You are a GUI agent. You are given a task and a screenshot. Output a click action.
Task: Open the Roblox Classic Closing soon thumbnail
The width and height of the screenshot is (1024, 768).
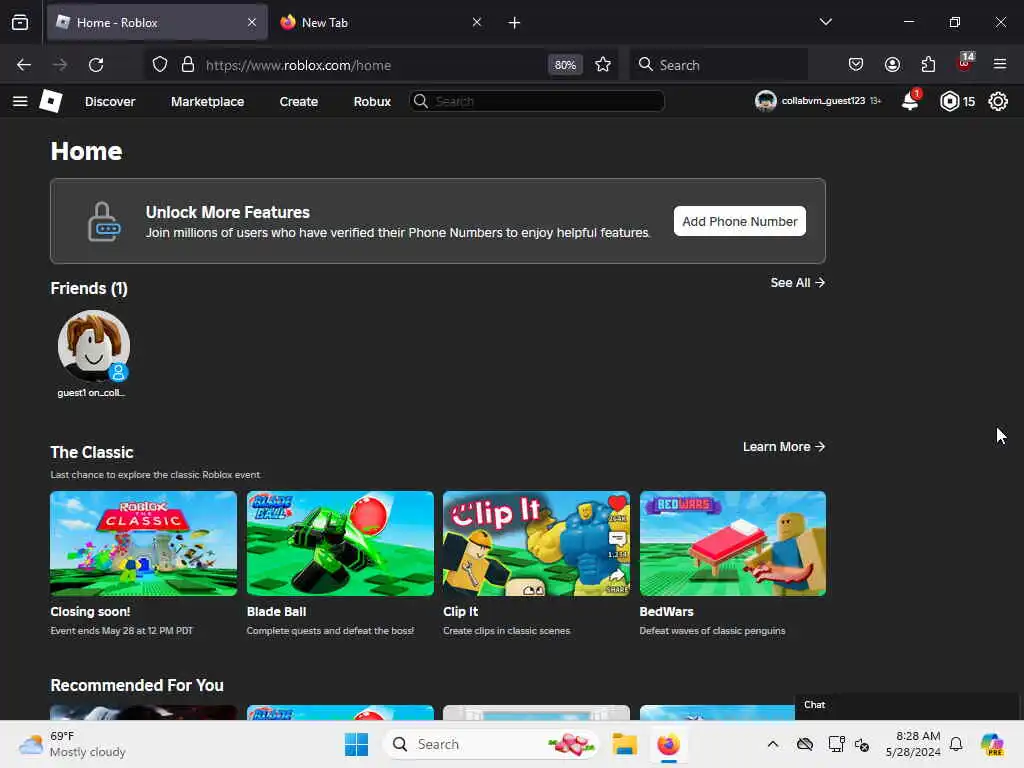pyautogui.click(x=144, y=543)
